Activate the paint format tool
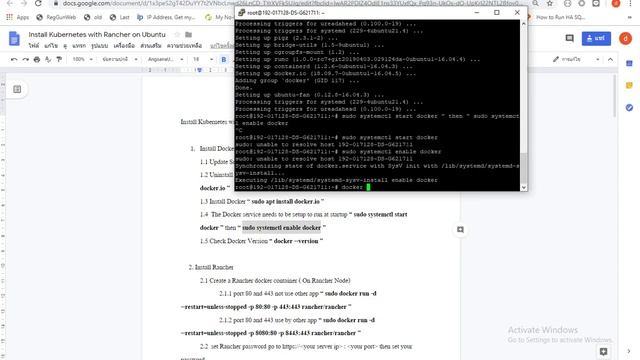640x360 pixels. click(x=59, y=60)
